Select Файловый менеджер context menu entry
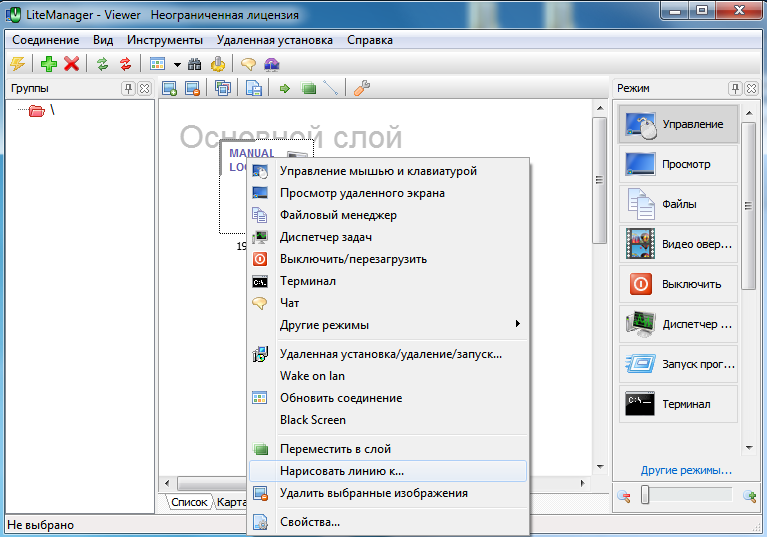 388,215
